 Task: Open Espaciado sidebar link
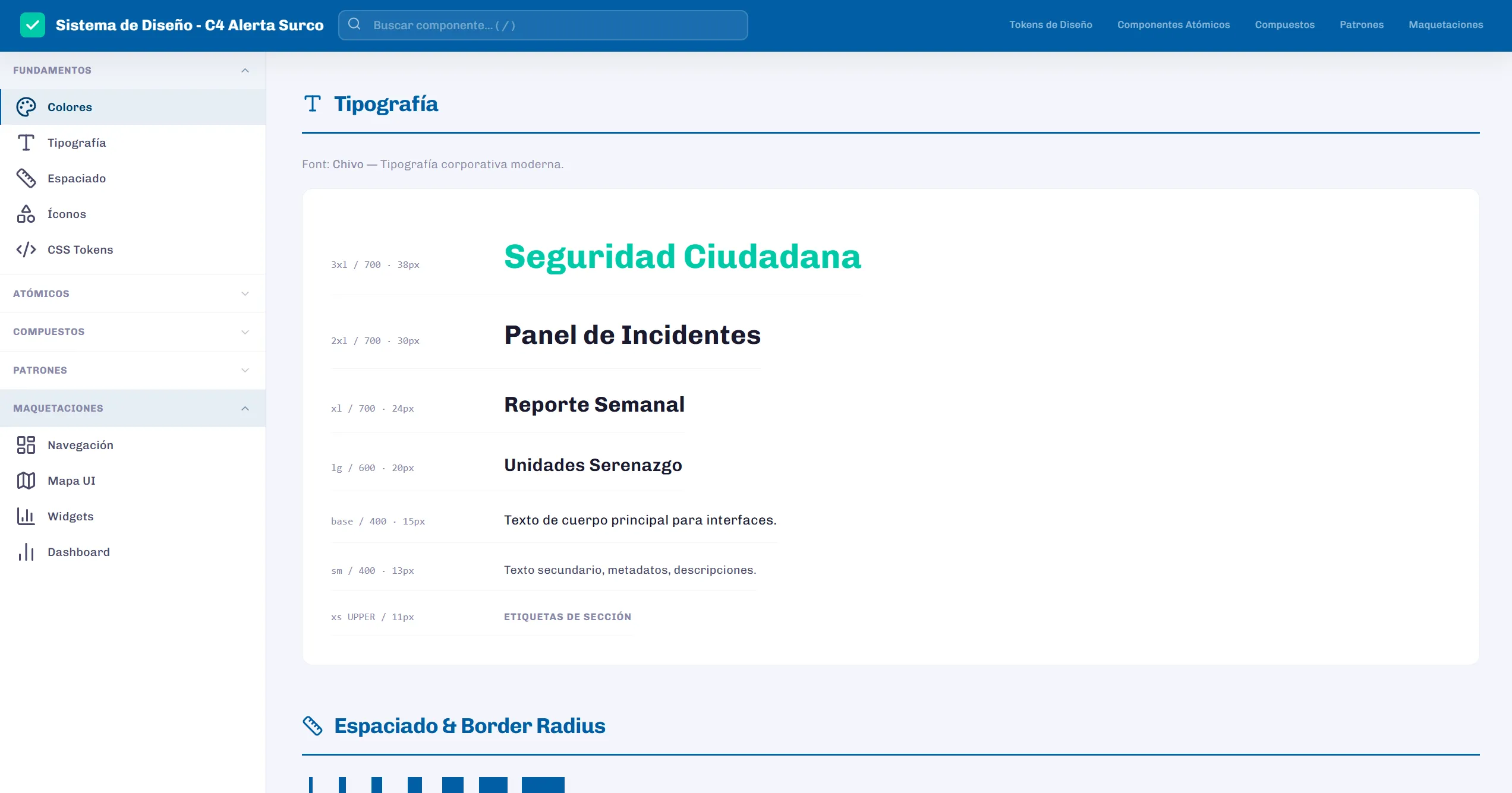pyautogui.click(x=133, y=178)
